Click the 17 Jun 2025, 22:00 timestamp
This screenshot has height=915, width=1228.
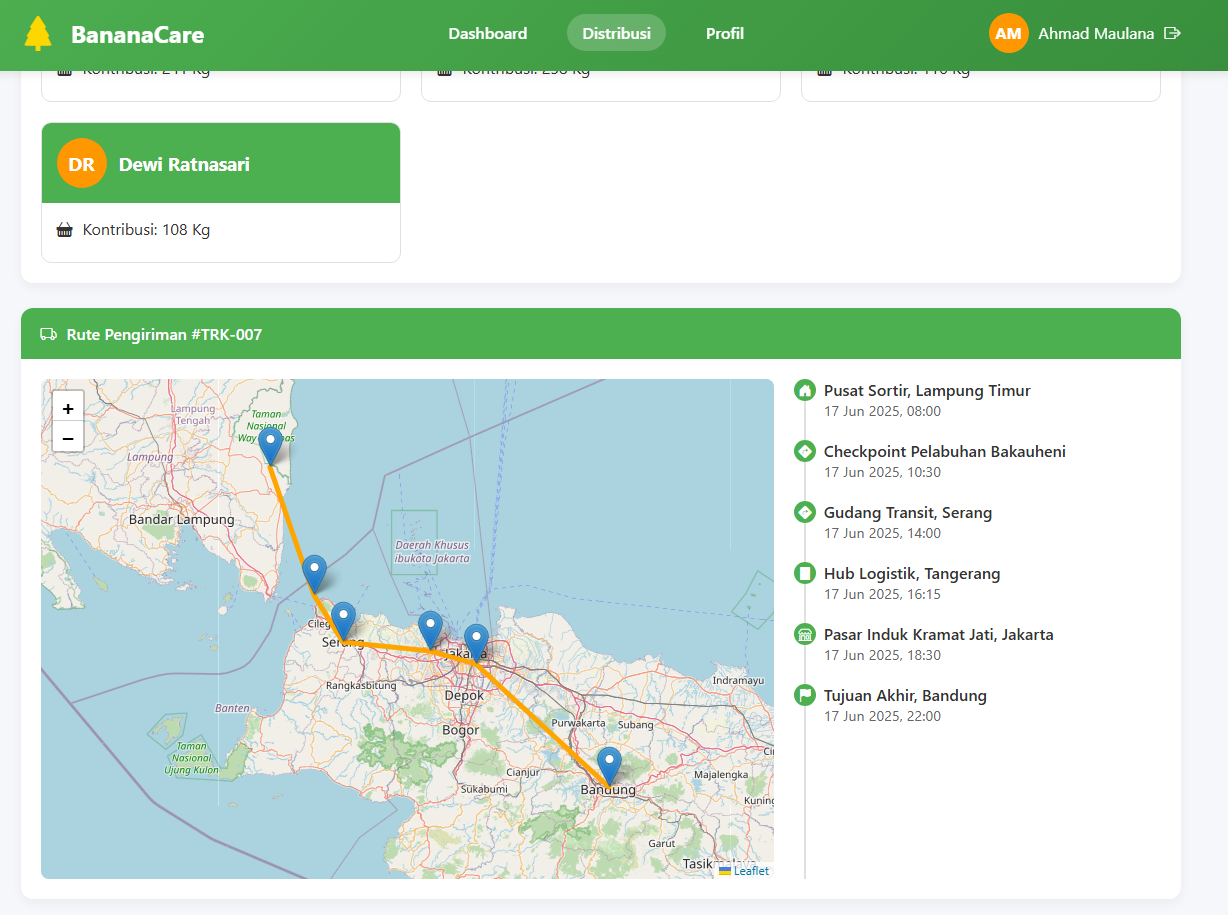882,716
